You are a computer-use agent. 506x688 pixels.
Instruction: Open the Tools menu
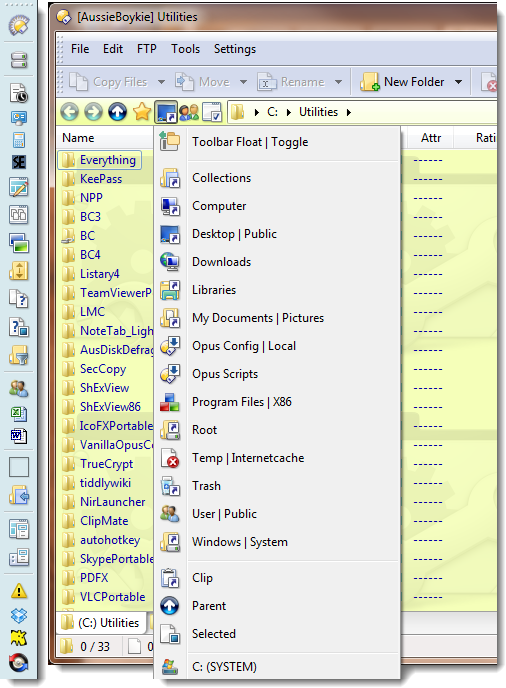[x=185, y=49]
